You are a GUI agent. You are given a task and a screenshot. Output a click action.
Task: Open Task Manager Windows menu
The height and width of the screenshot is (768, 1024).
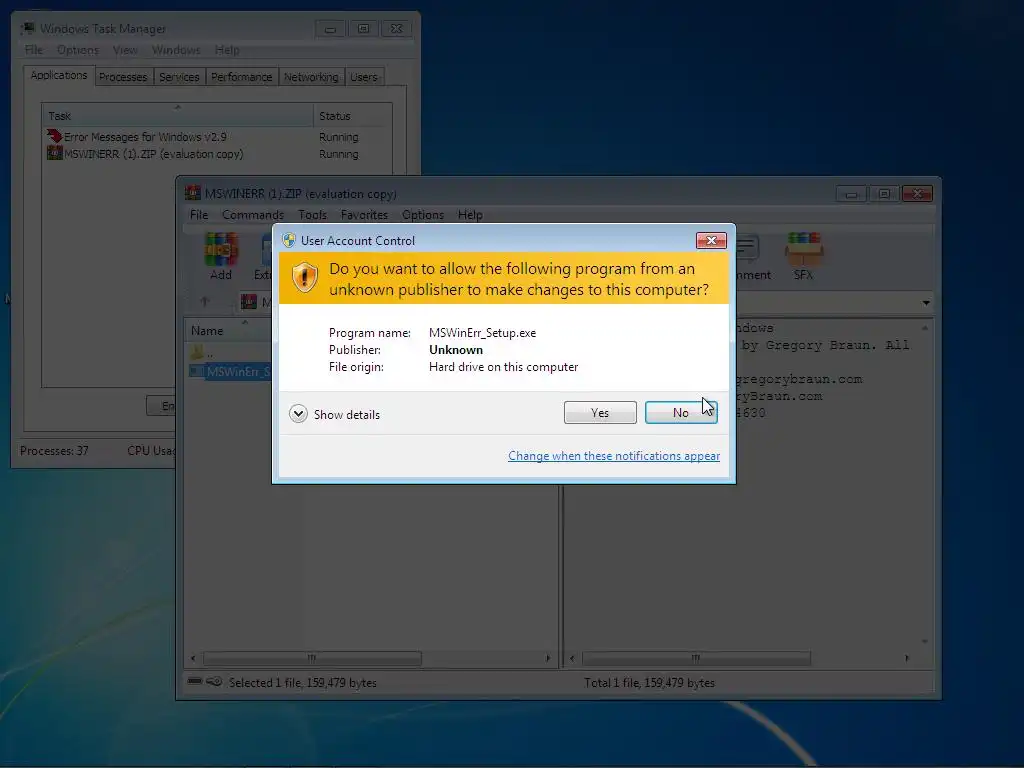click(x=176, y=50)
